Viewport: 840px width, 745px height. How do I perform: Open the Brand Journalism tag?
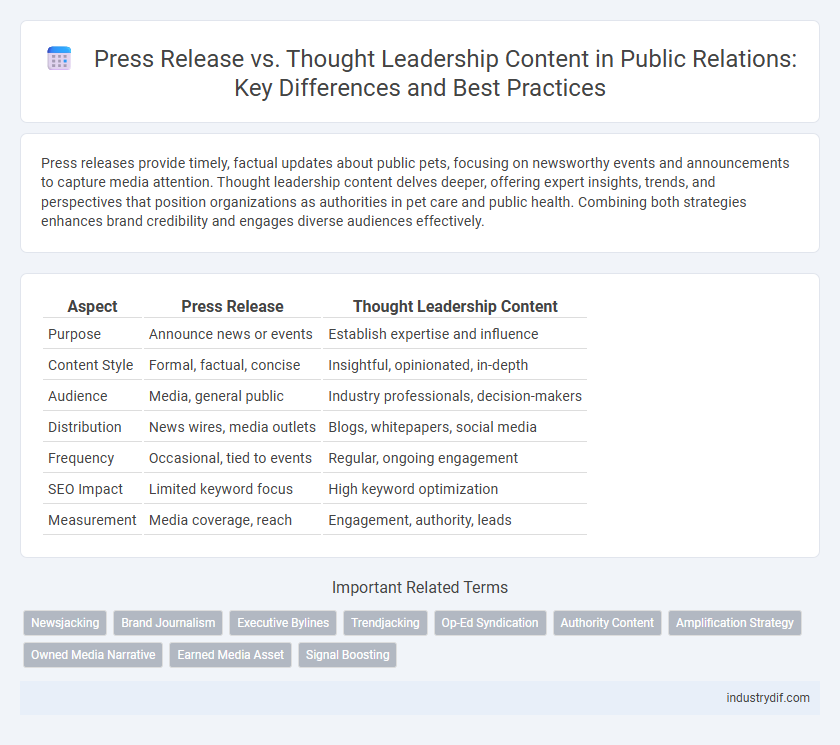pyautogui.click(x=168, y=623)
